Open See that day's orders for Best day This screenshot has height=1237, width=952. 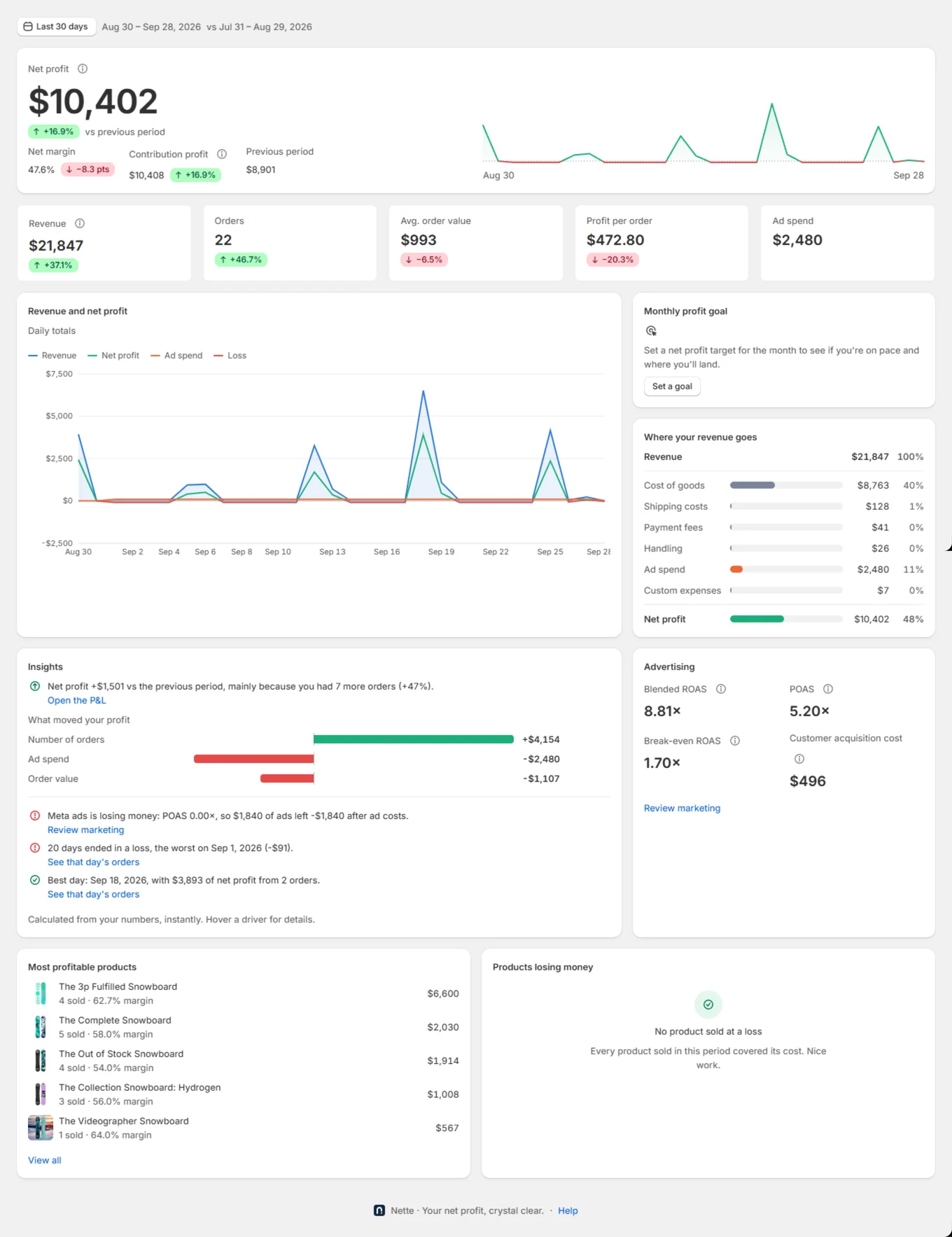[x=94, y=894]
